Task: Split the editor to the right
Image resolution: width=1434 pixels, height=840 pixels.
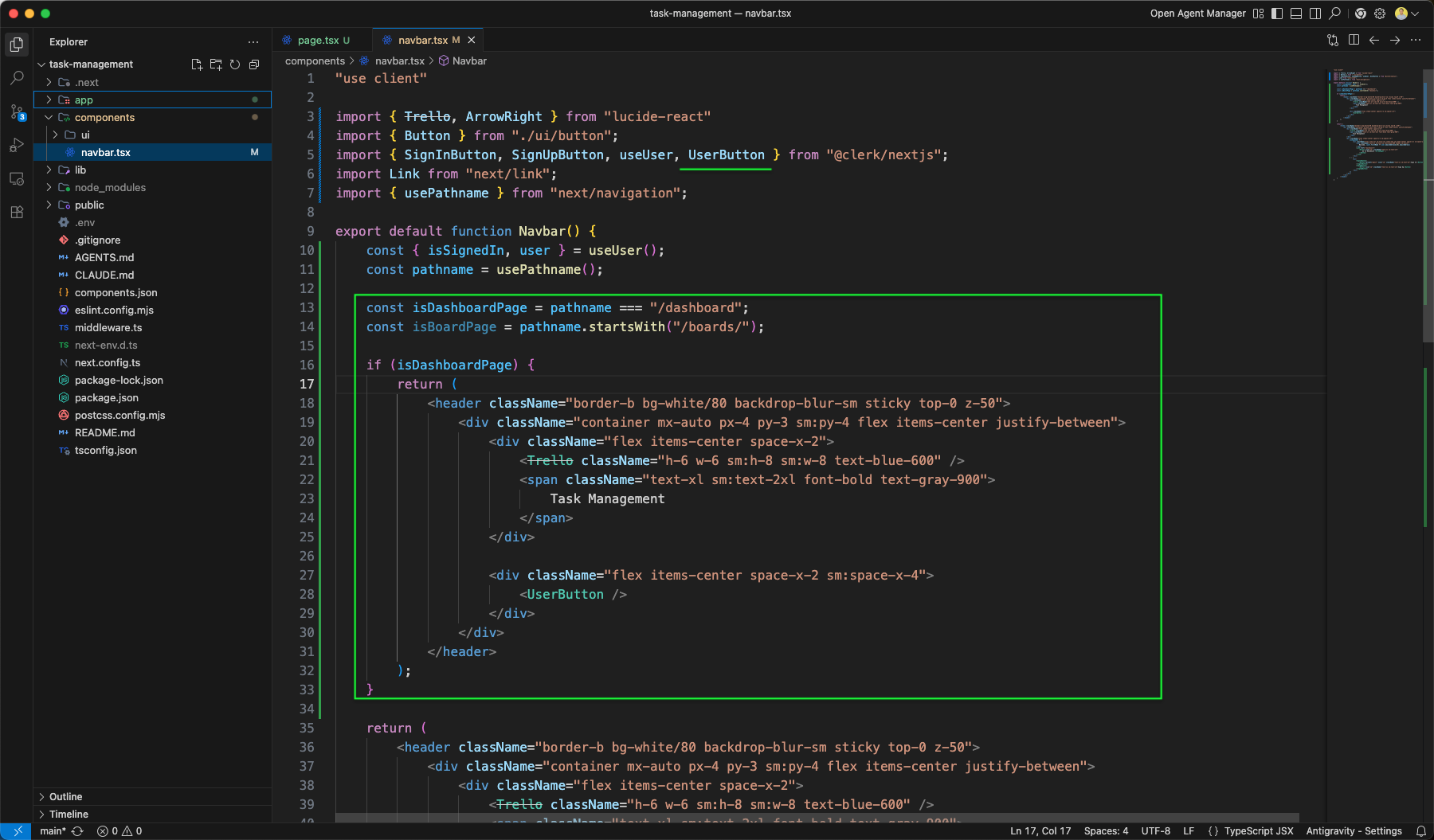Action: [x=1354, y=40]
